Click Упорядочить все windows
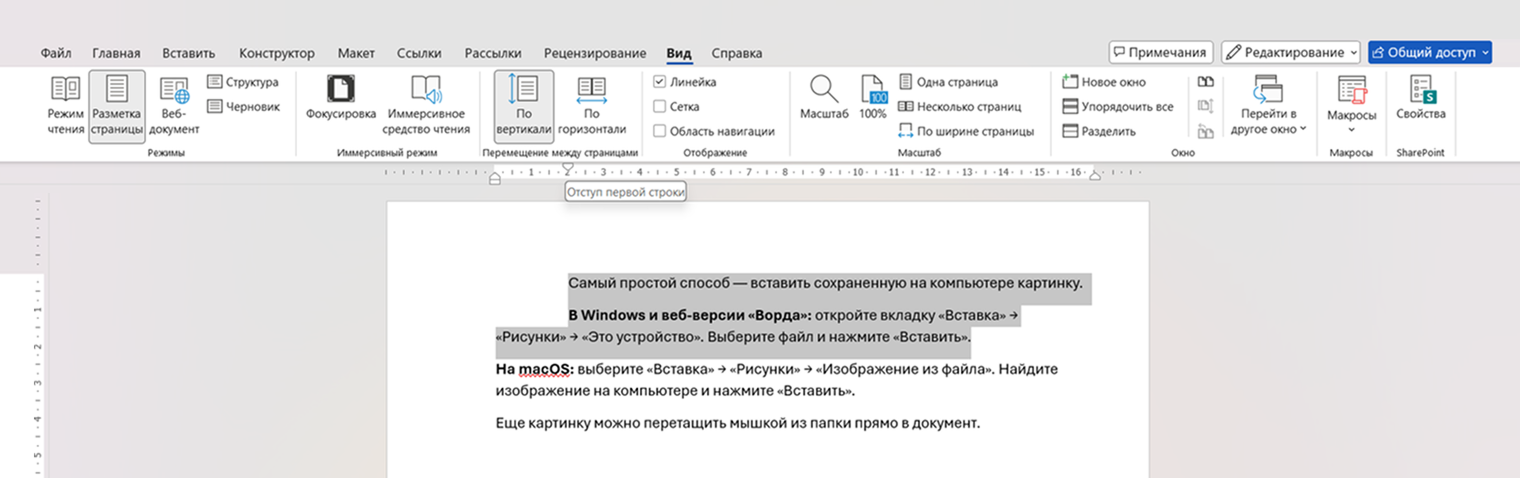This screenshot has height=478, width=1520. pos(1118,106)
